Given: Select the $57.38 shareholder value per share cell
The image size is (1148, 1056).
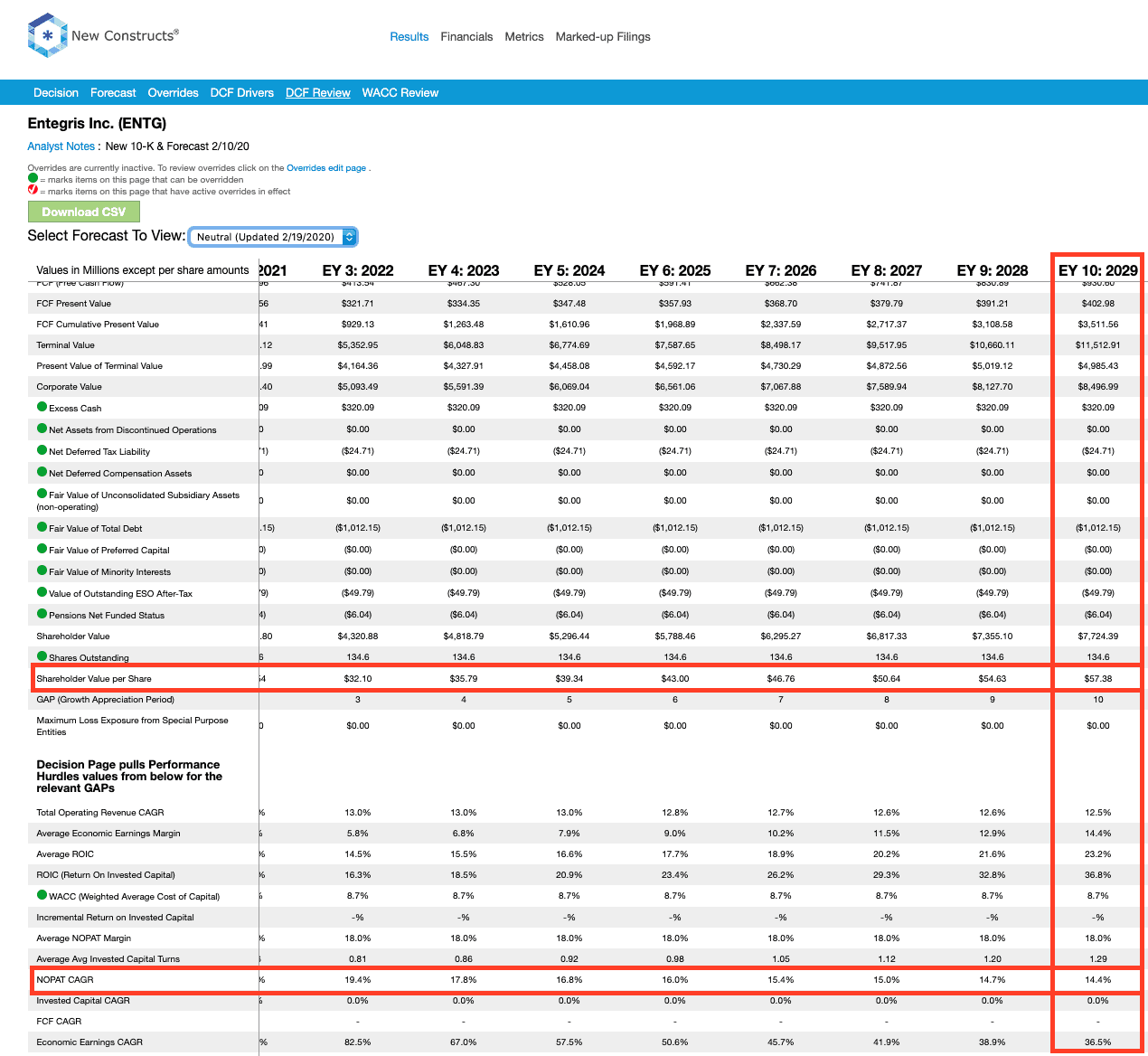Looking at the screenshot, I should point(1098,679).
